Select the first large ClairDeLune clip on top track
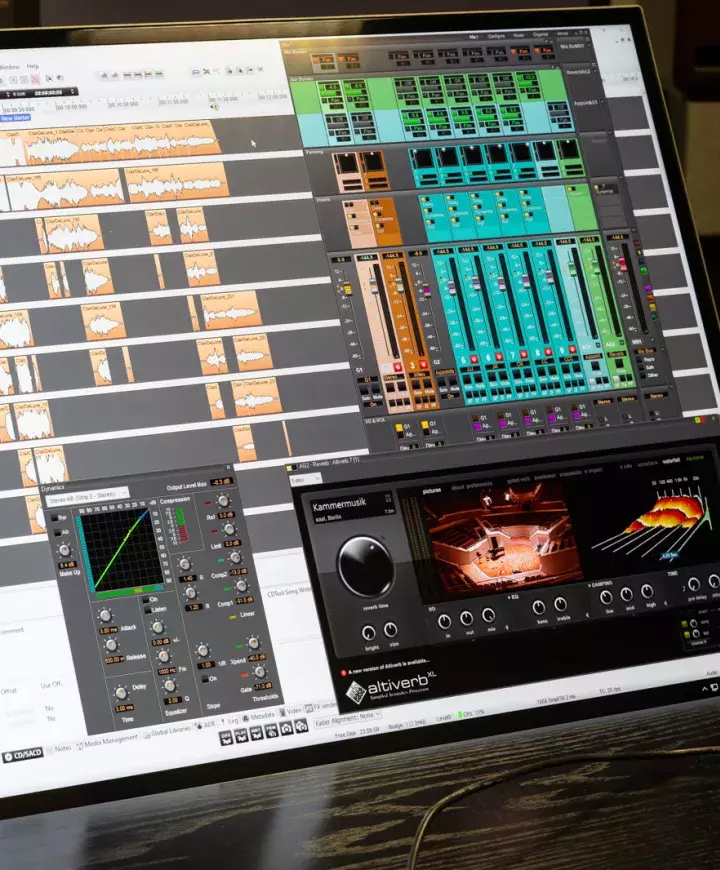 point(53,148)
